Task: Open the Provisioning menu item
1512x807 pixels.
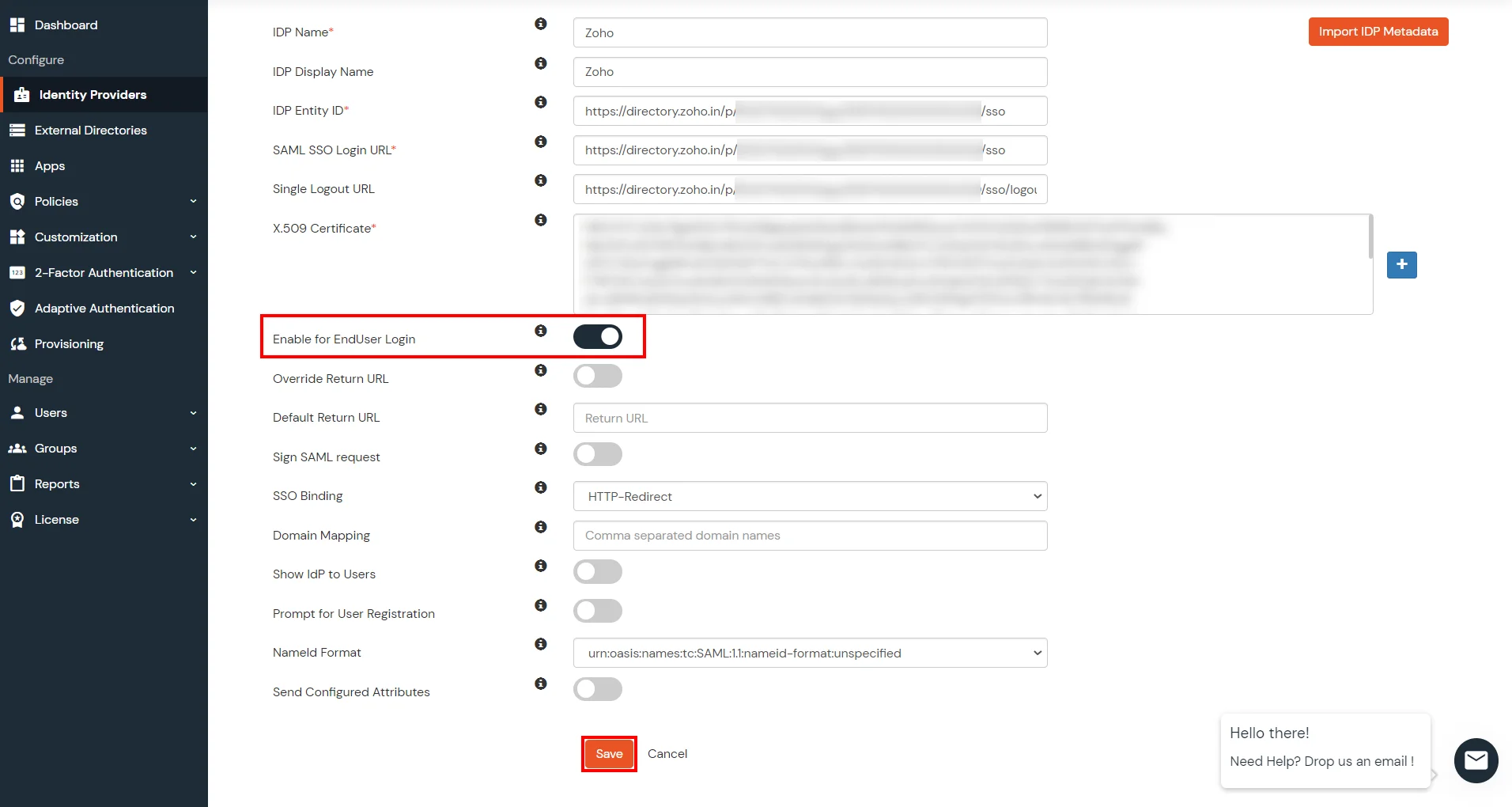Action: coord(104,344)
